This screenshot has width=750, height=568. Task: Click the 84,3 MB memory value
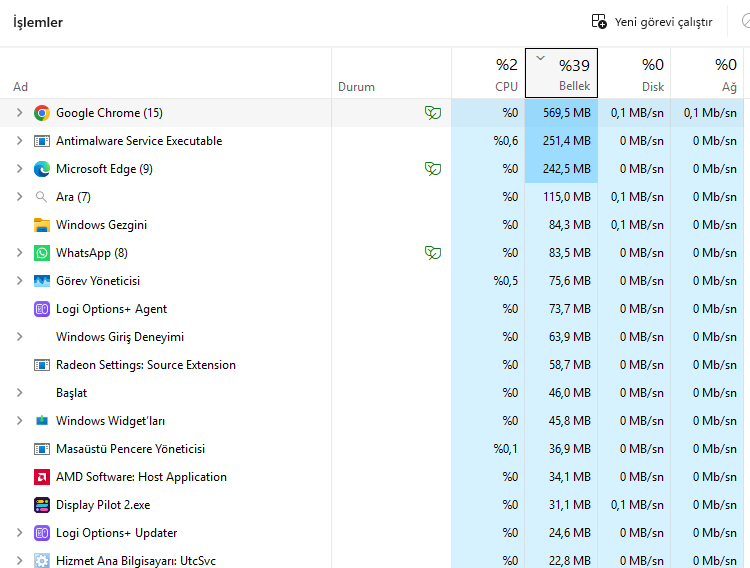[570, 225]
